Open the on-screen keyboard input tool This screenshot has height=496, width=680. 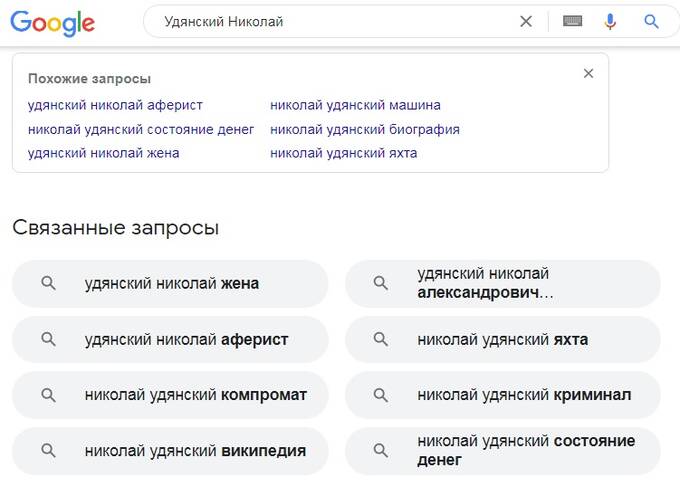[x=572, y=21]
